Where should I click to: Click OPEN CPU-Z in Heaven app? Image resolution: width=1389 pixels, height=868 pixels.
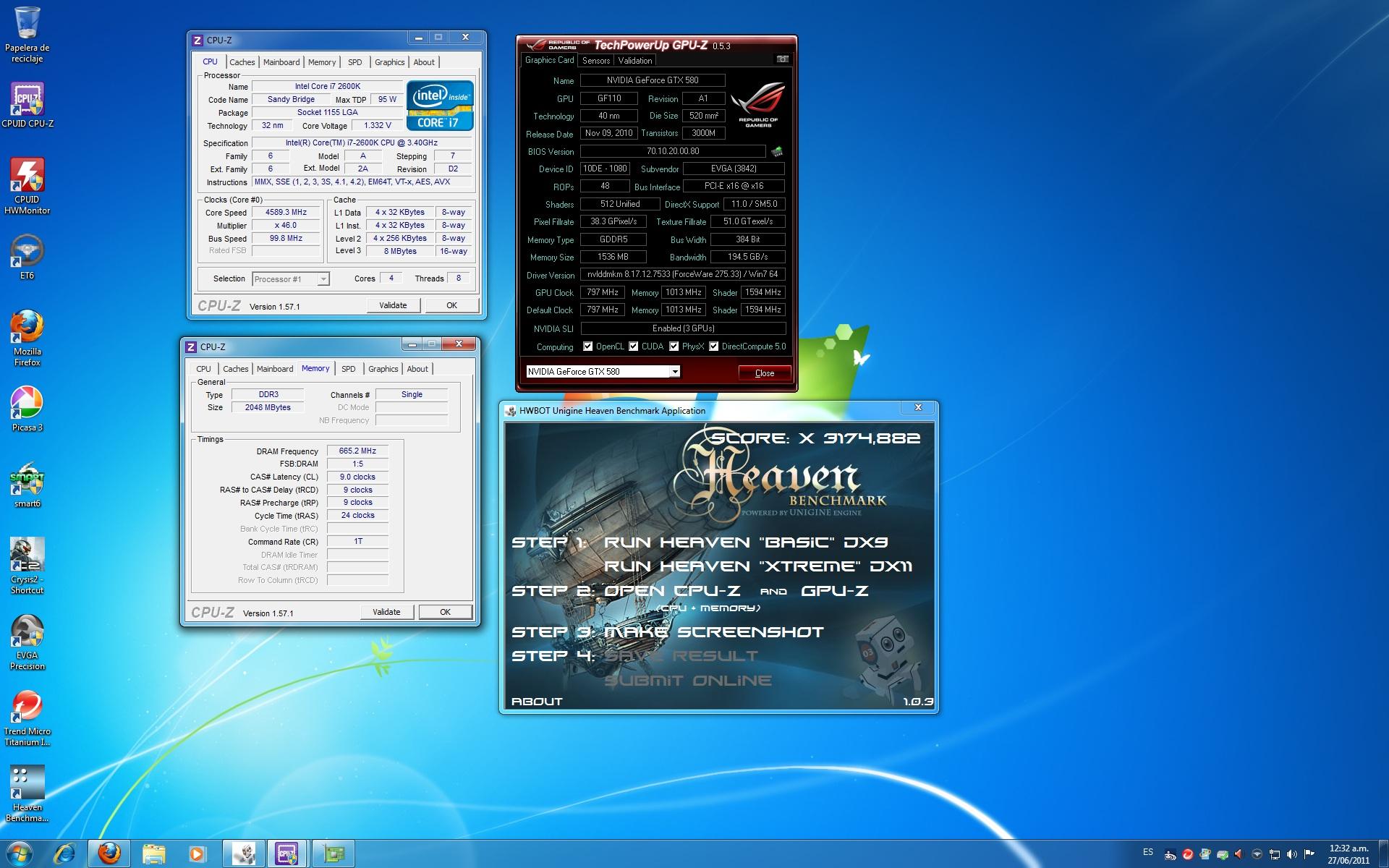(672, 591)
